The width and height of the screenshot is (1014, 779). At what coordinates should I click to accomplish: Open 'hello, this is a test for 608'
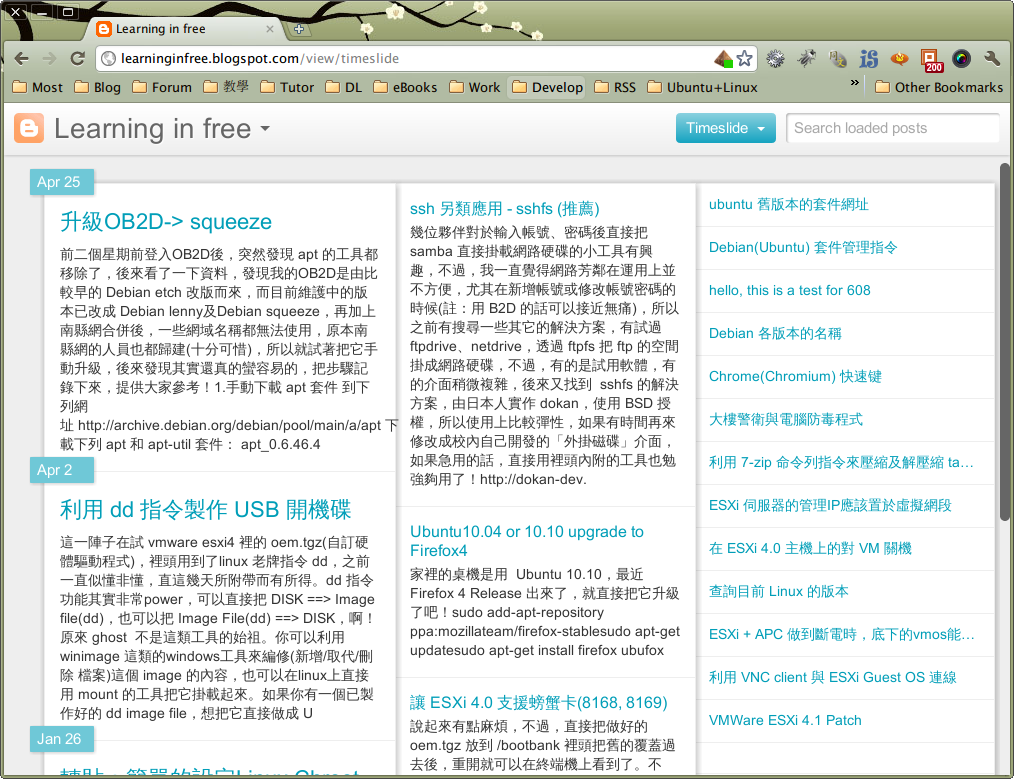coord(790,290)
